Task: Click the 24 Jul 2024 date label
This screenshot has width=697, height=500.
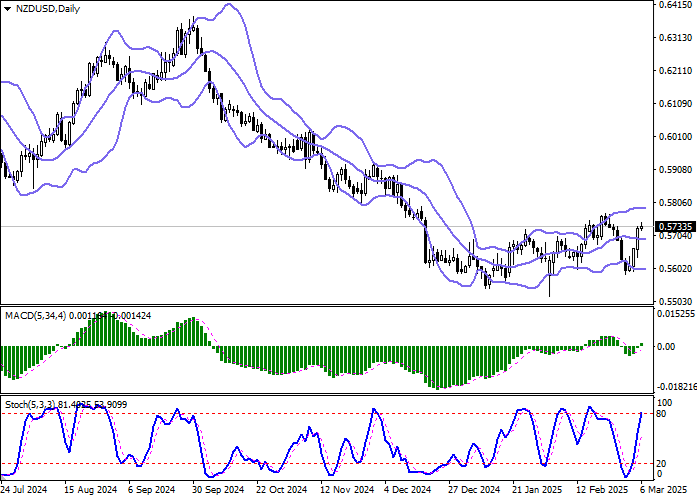Action: click(22, 491)
